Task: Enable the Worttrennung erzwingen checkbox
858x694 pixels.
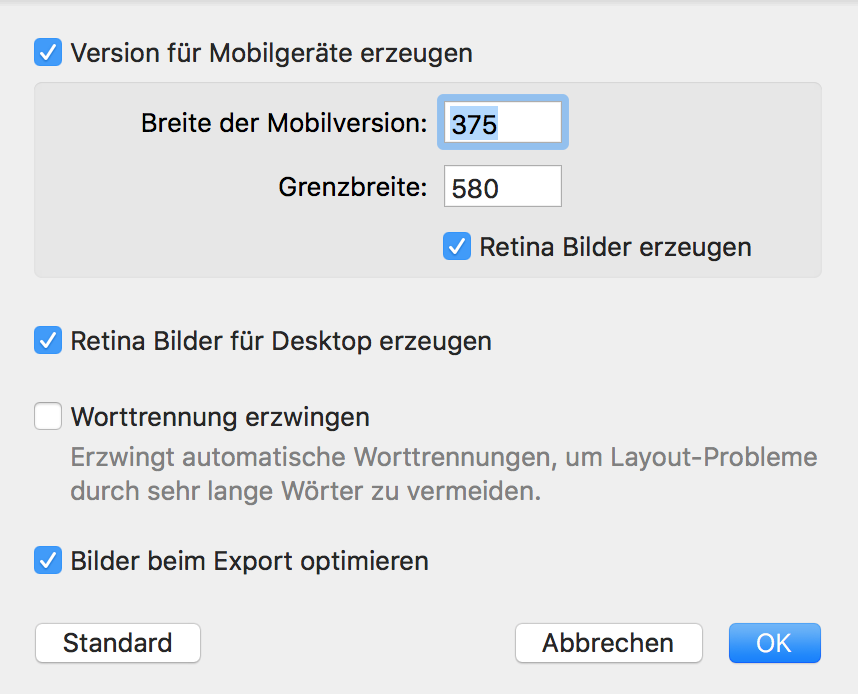Action: point(48,416)
